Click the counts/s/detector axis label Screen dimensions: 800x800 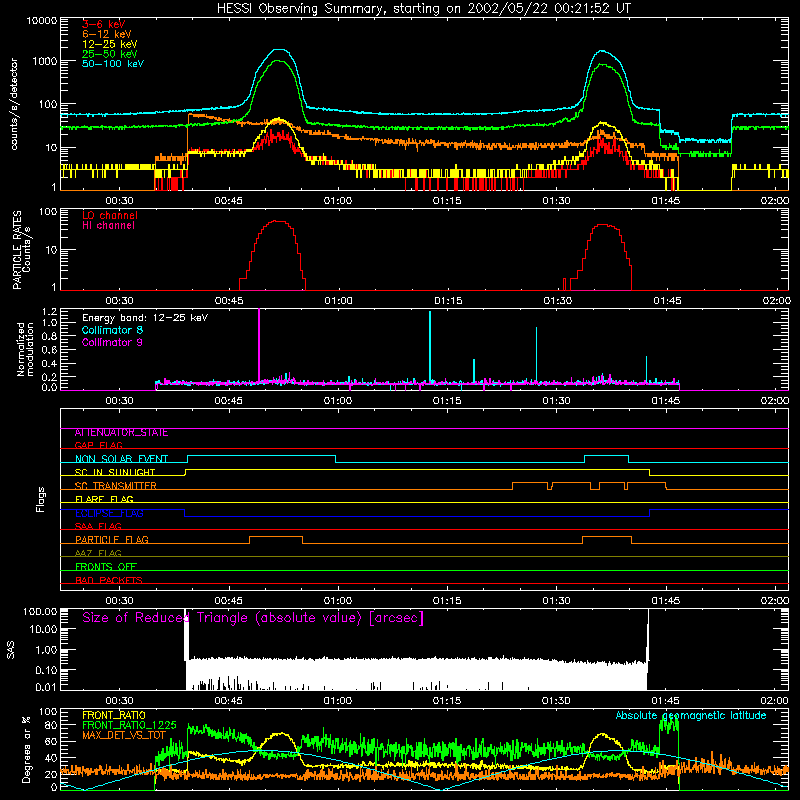14,104
